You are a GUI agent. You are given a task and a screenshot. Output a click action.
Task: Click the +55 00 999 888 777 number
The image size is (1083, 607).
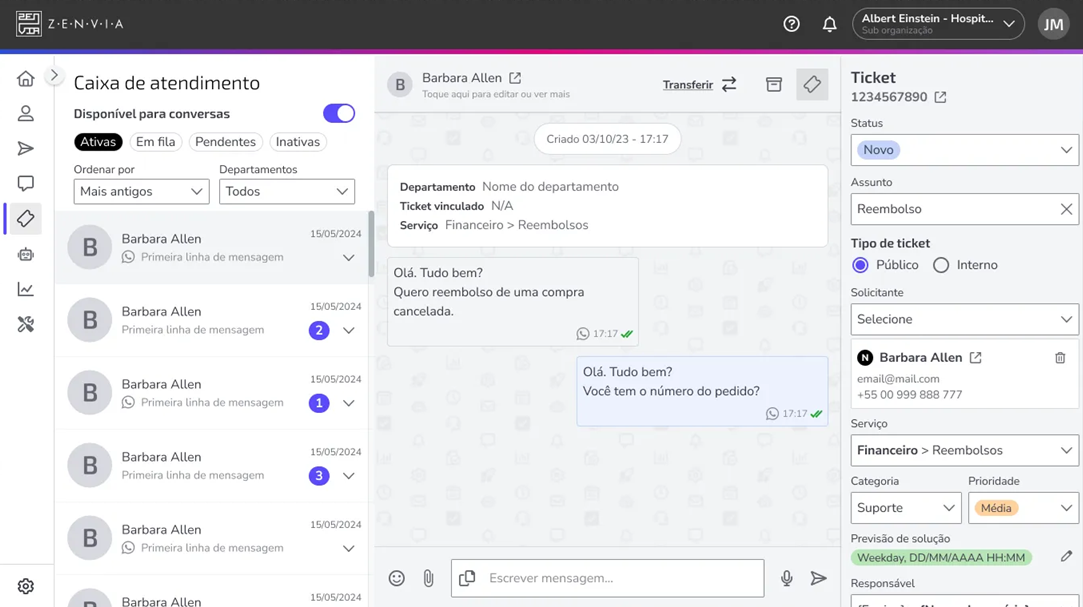point(910,394)
